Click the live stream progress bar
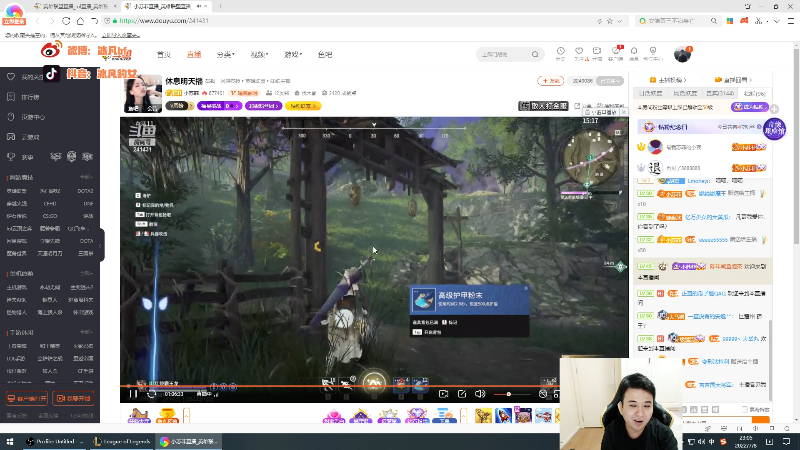 [339, 386]
